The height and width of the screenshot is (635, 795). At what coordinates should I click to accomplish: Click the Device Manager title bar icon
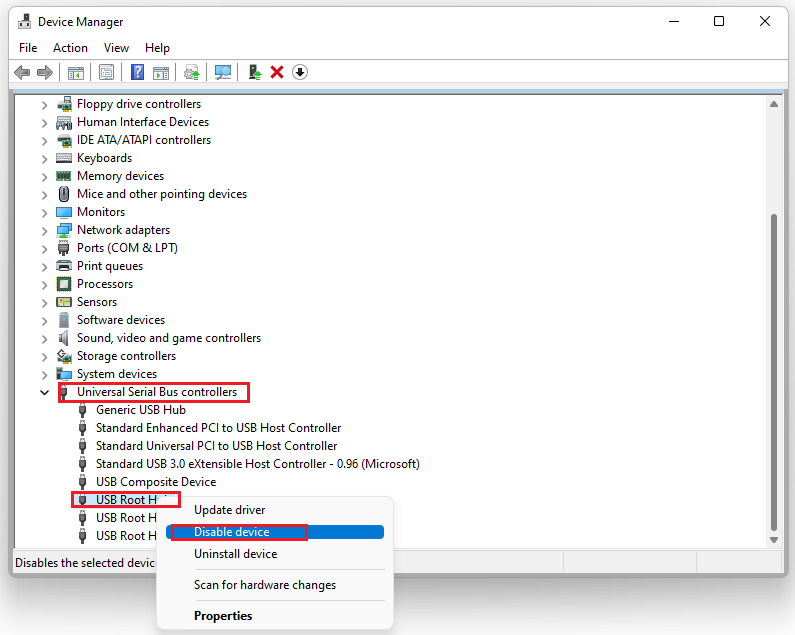click(x=24, y=21)
